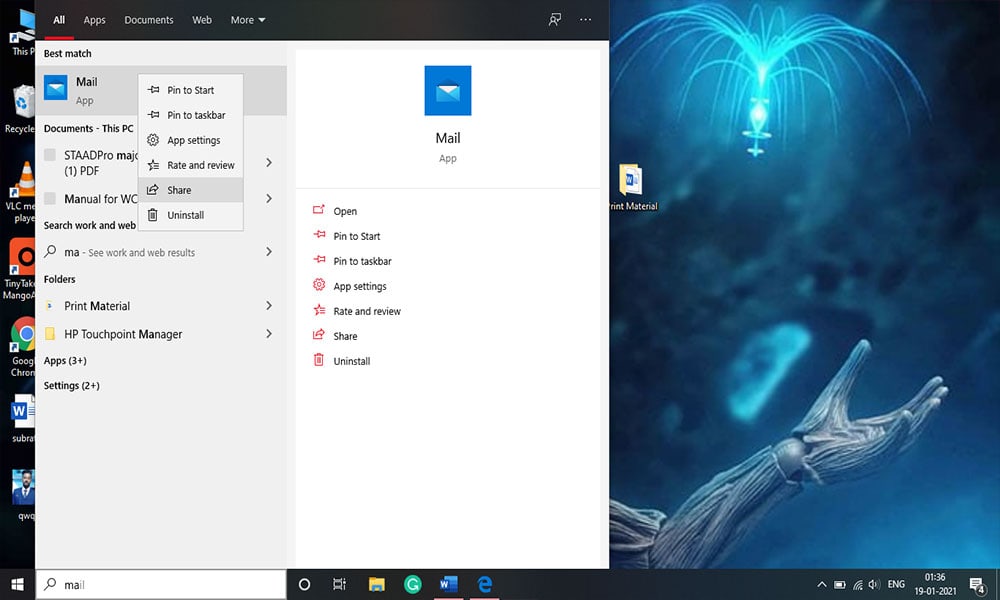Open Grammarly icon in the taskbar
This screenshot has height=600, width=1000.
(x=413, y=584)
